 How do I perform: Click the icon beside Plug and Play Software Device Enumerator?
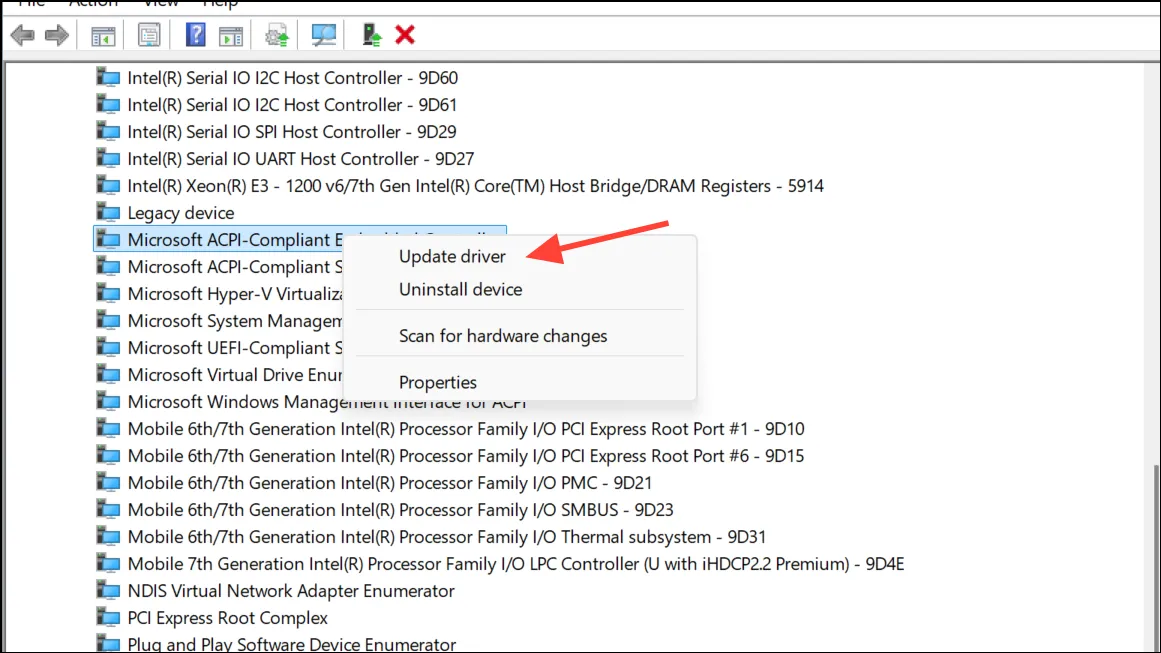tap(108, 644)
